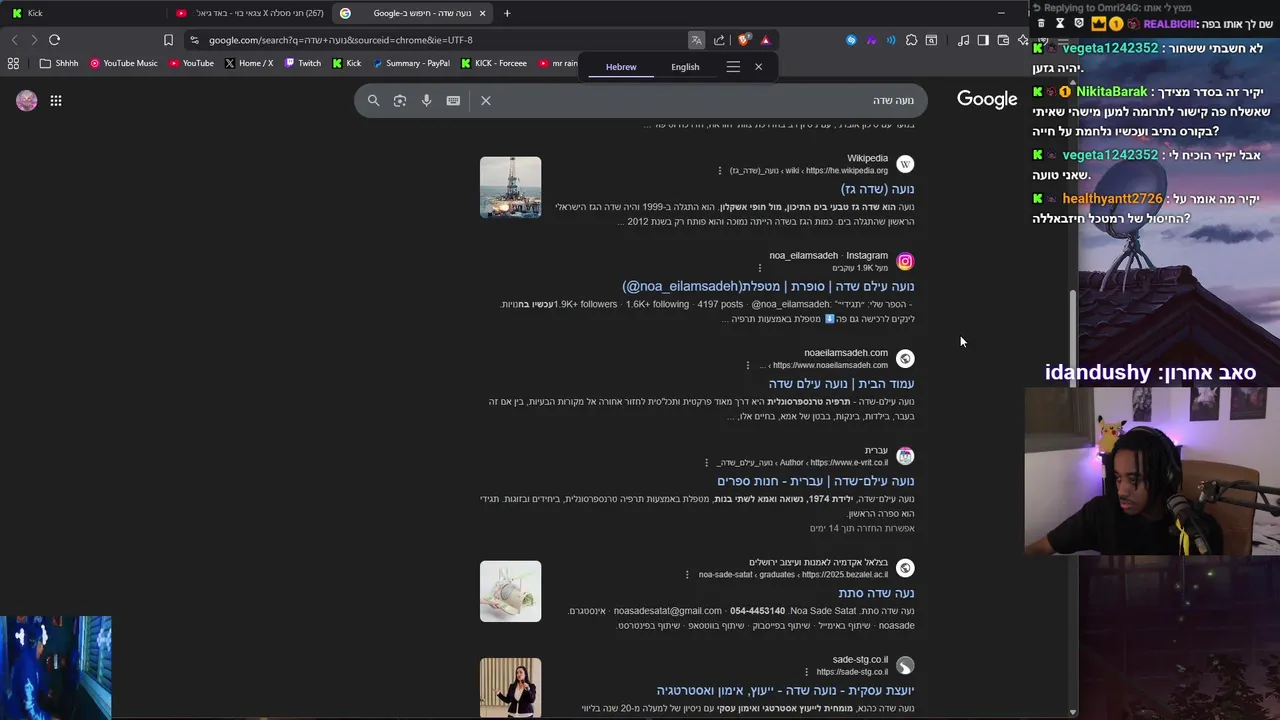Open the Google apps grid
Screen dimensions: 1280x720
[56, 100]
